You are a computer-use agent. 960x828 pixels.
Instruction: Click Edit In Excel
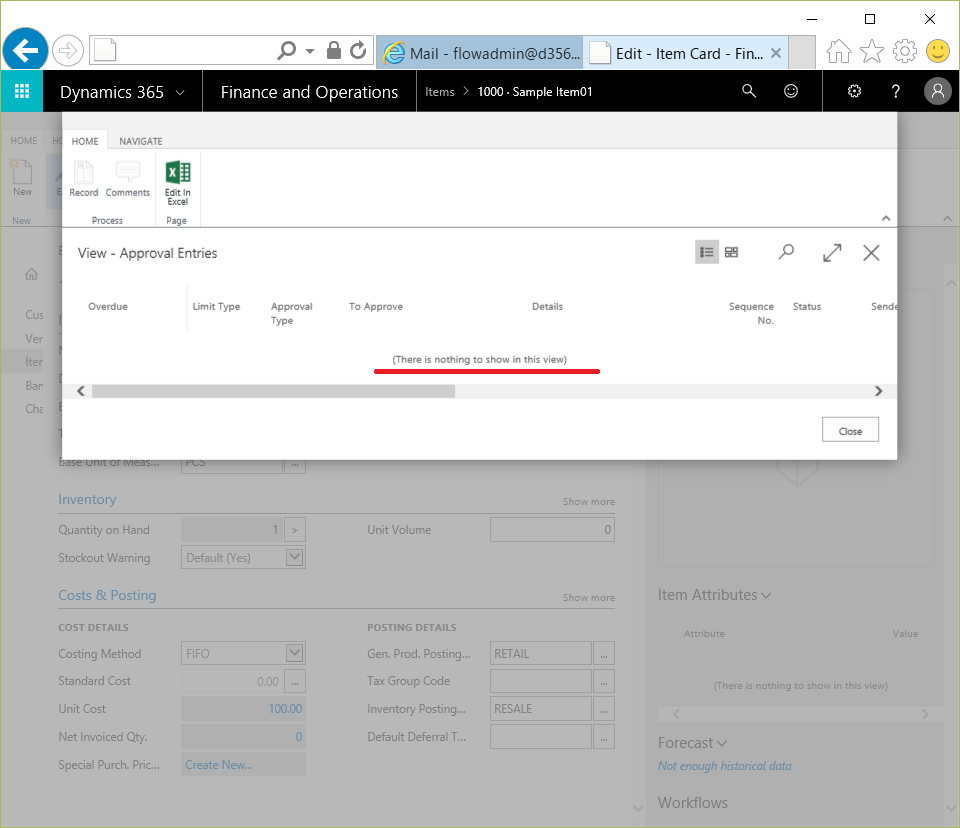click(x=178, y=183)
